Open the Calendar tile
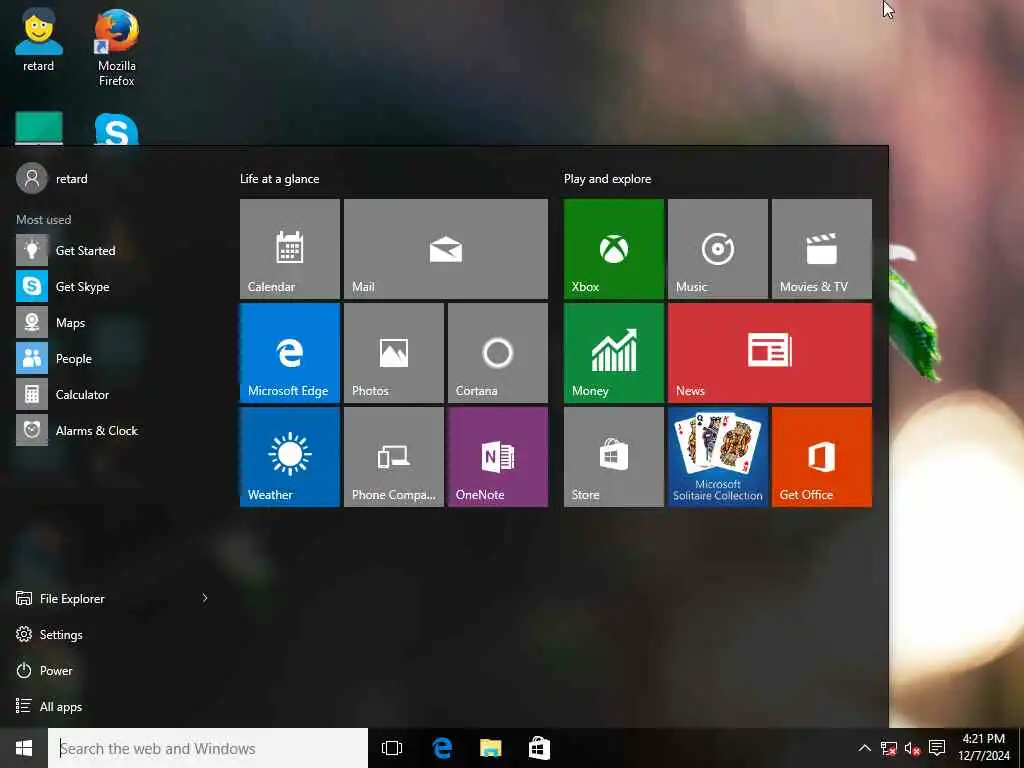1024x768 pixels. pos(289,249)
